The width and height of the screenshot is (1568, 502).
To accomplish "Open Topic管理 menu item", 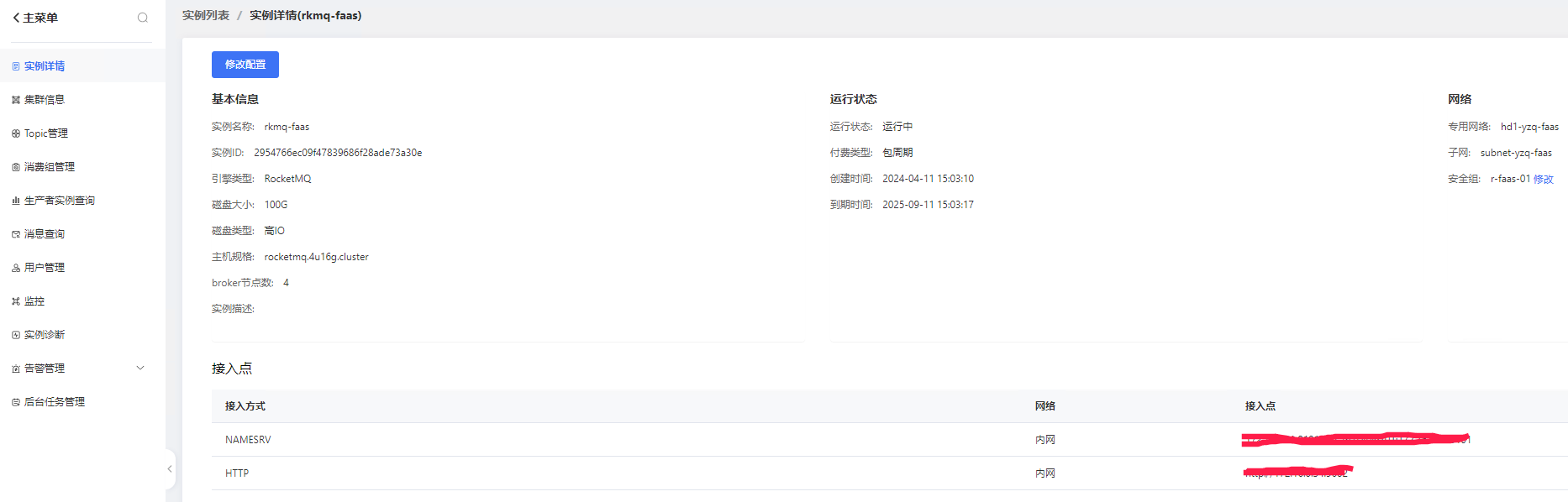I will 82,133.
